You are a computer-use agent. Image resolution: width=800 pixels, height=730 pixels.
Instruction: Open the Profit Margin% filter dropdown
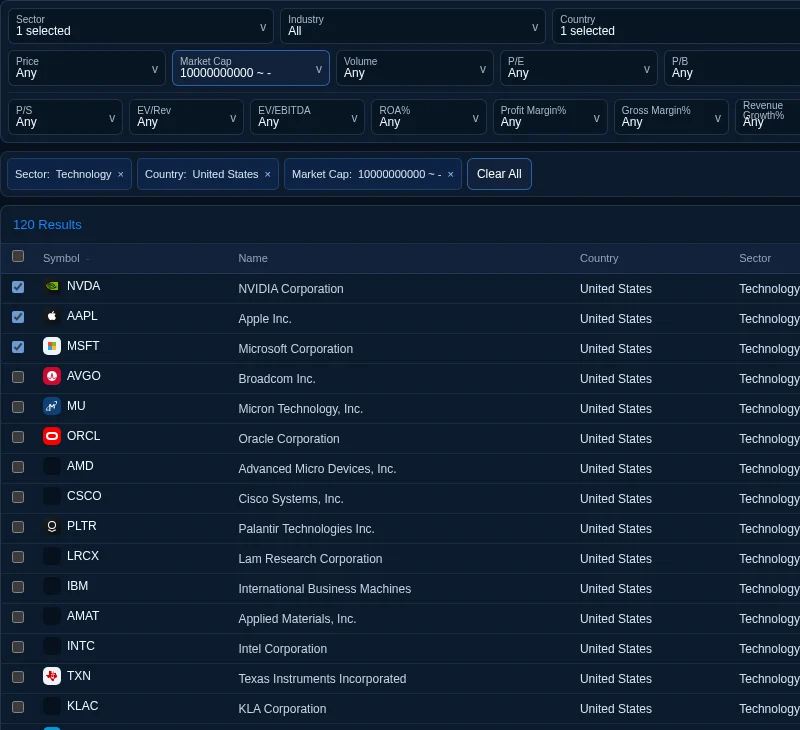pos(550,117)
